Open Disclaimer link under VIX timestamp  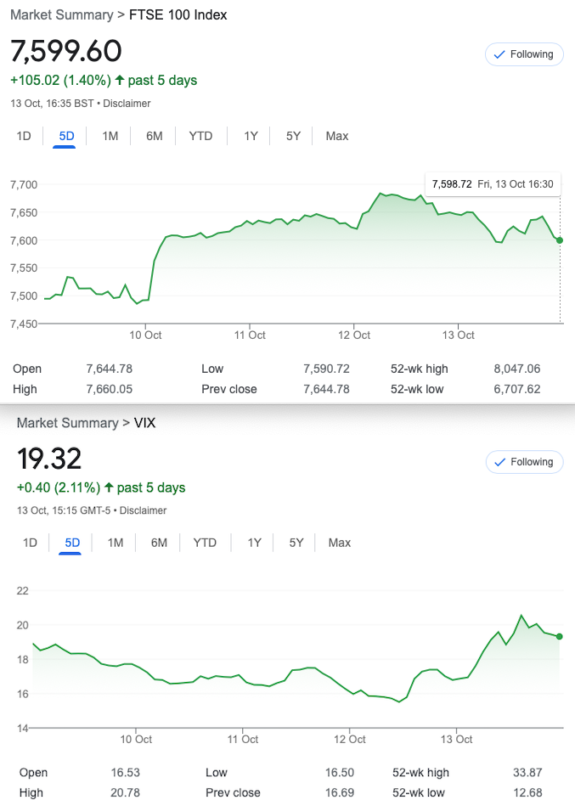(x=143, y=511)
